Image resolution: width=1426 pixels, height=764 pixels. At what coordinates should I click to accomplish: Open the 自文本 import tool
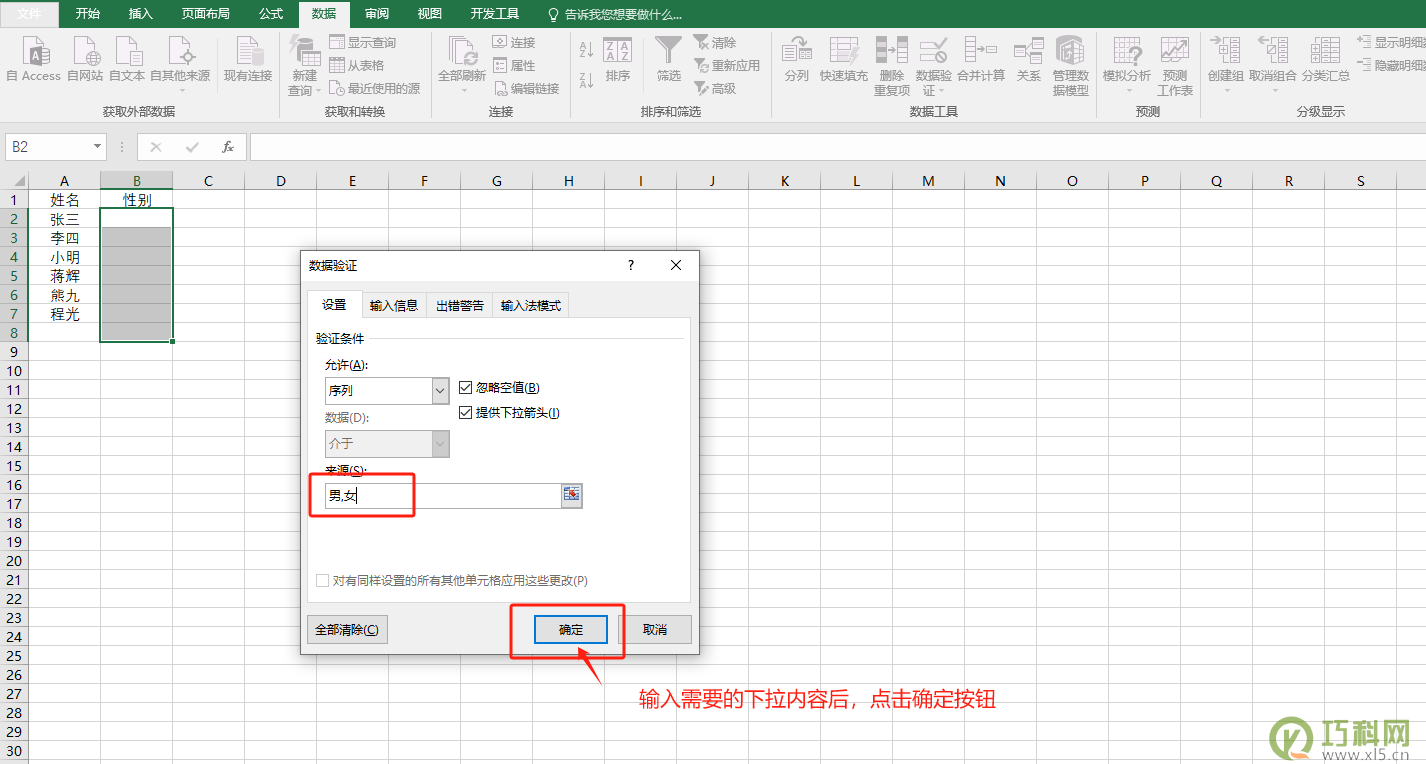(x=127, y=58)
